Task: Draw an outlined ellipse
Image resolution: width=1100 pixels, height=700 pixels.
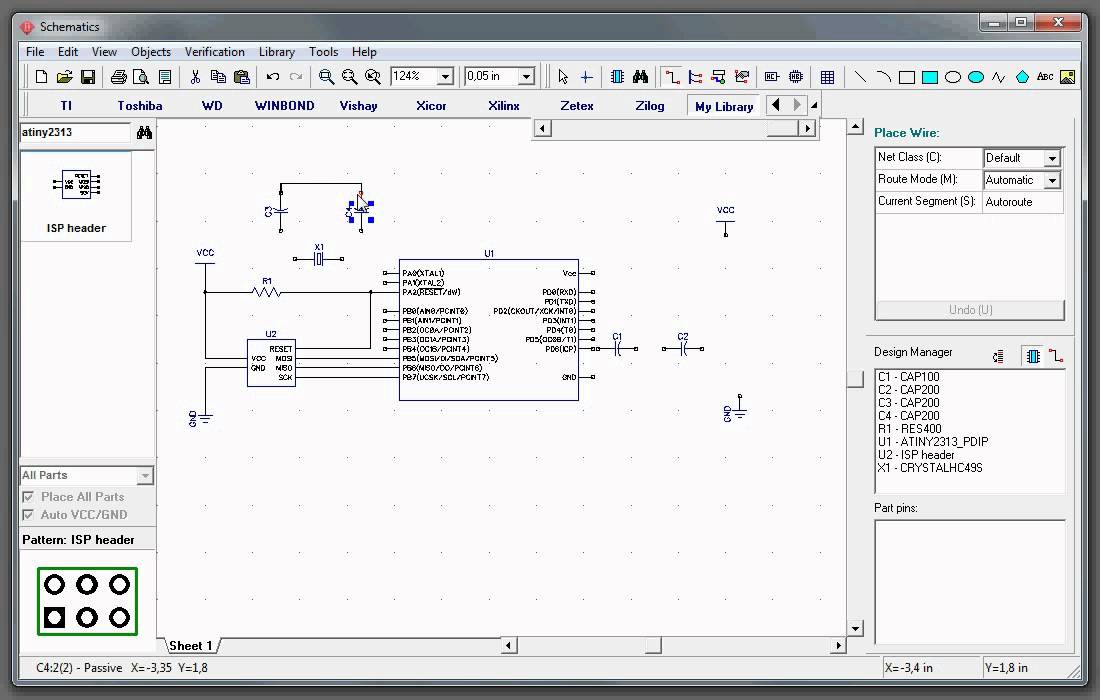Action: pyautogui.click(x=953, y=76)
